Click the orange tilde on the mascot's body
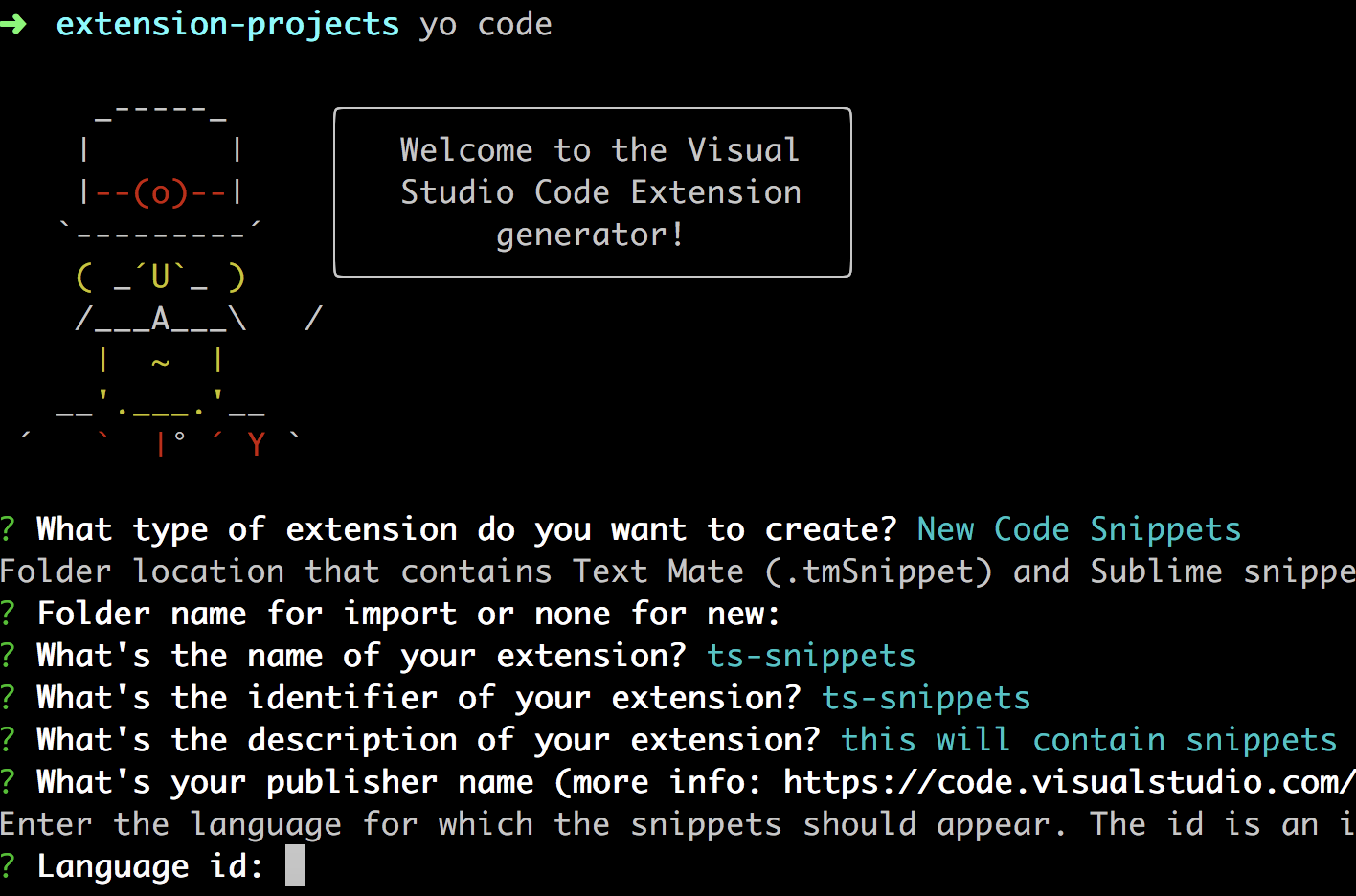This screenshot has width=1356, height=896. [x=160, y=363]
